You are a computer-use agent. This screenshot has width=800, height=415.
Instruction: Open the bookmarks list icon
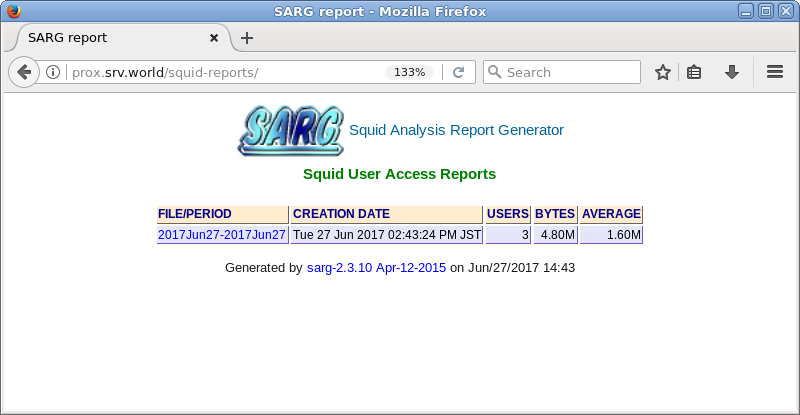(x=694, y=72)
